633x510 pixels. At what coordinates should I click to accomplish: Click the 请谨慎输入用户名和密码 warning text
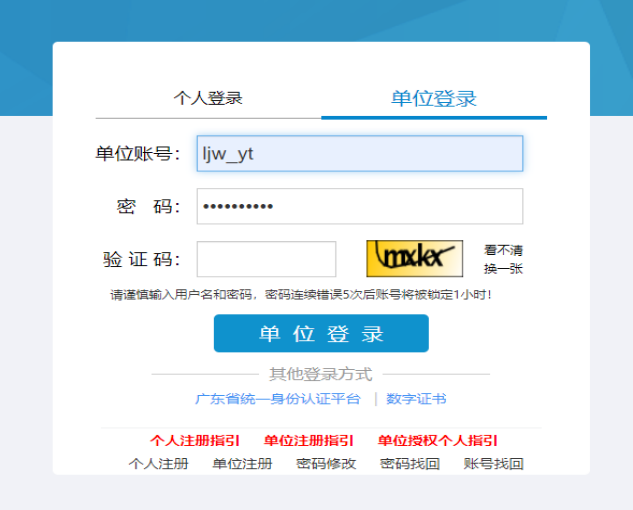pyautogui.click(x=301, y=295)
